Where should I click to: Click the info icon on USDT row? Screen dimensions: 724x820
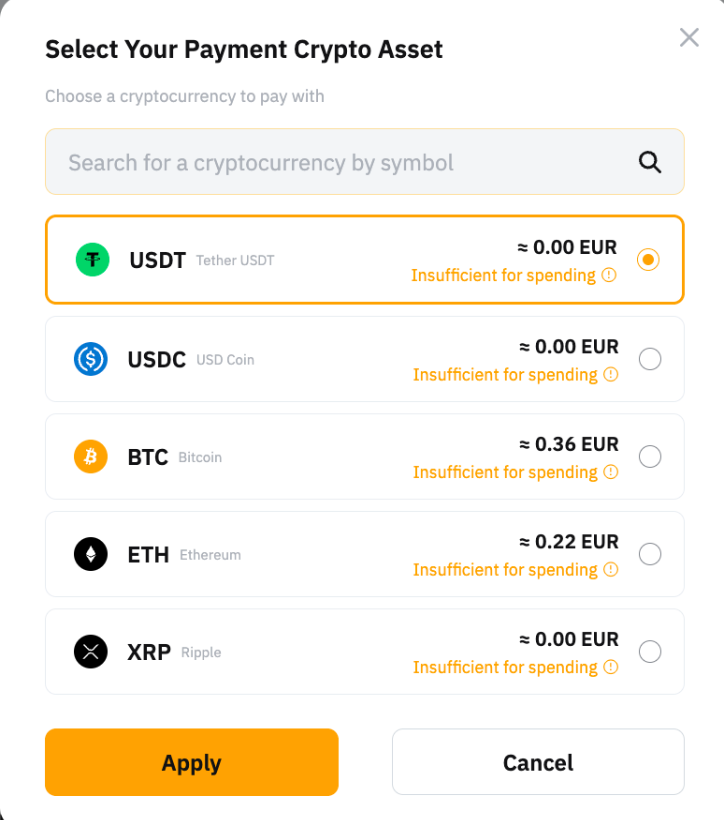click(x=609, y=275)
